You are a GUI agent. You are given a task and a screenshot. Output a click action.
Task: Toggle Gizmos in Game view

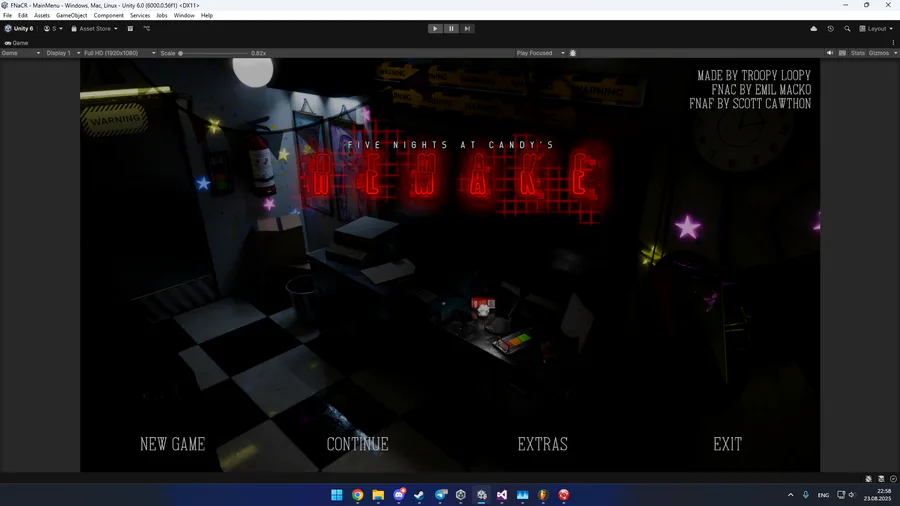[x=879, y=53]
